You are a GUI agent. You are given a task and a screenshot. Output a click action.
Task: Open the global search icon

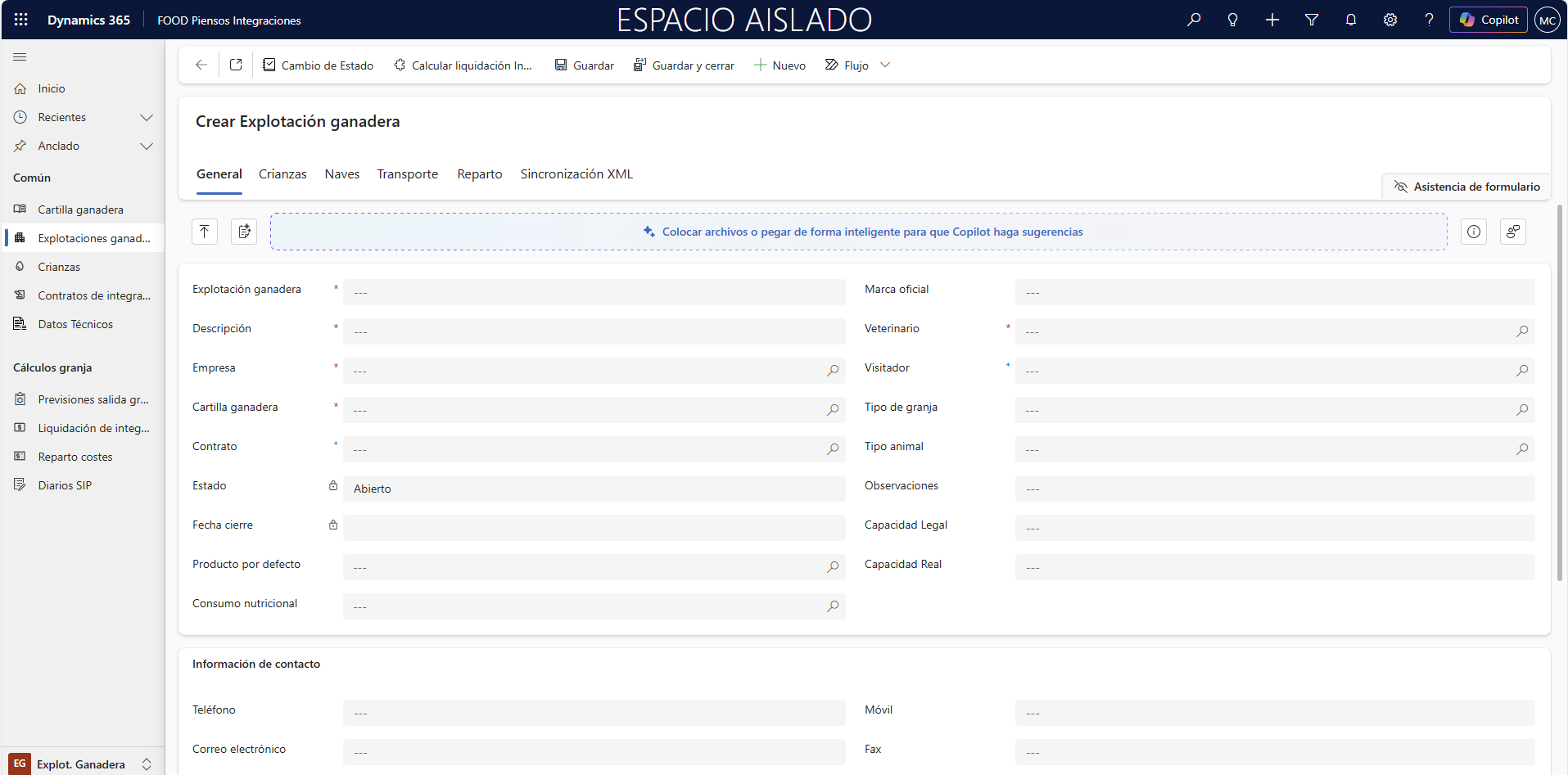1194,20
